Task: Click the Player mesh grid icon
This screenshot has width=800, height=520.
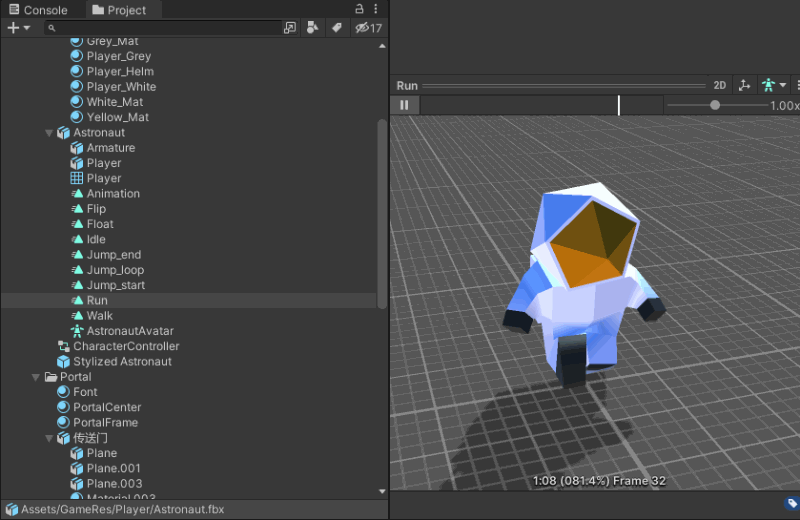Action: [x=77, y=178]
